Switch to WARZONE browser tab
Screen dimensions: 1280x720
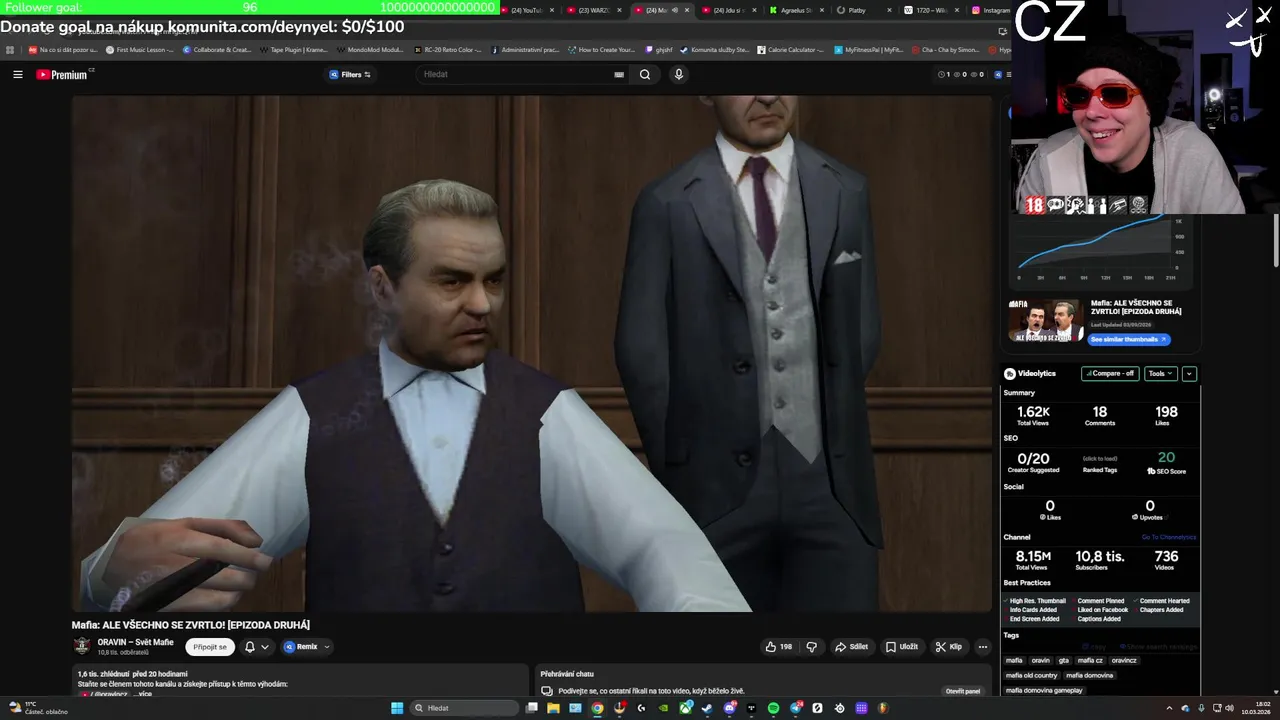coord(593,10)
